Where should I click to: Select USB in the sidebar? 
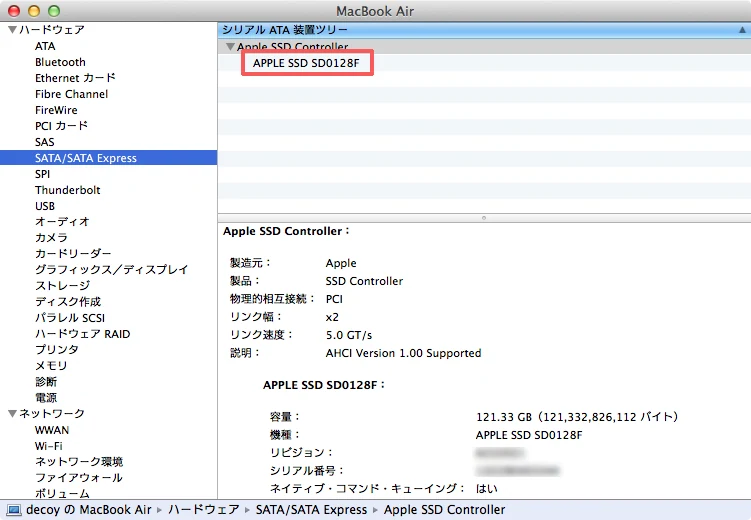[45, 206]
